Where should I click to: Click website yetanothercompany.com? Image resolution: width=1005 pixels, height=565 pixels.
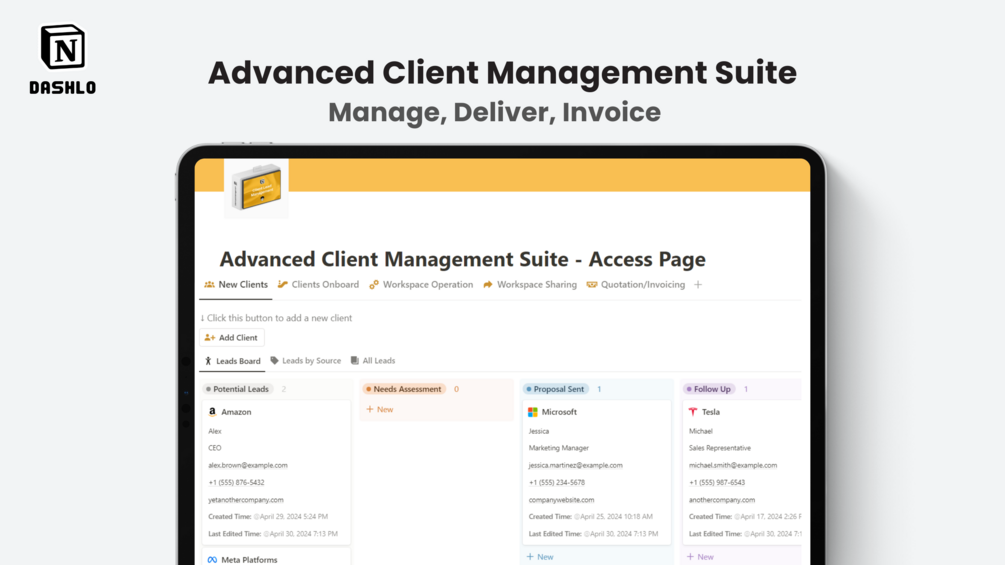pyautogui.click(x=245, y=500)
